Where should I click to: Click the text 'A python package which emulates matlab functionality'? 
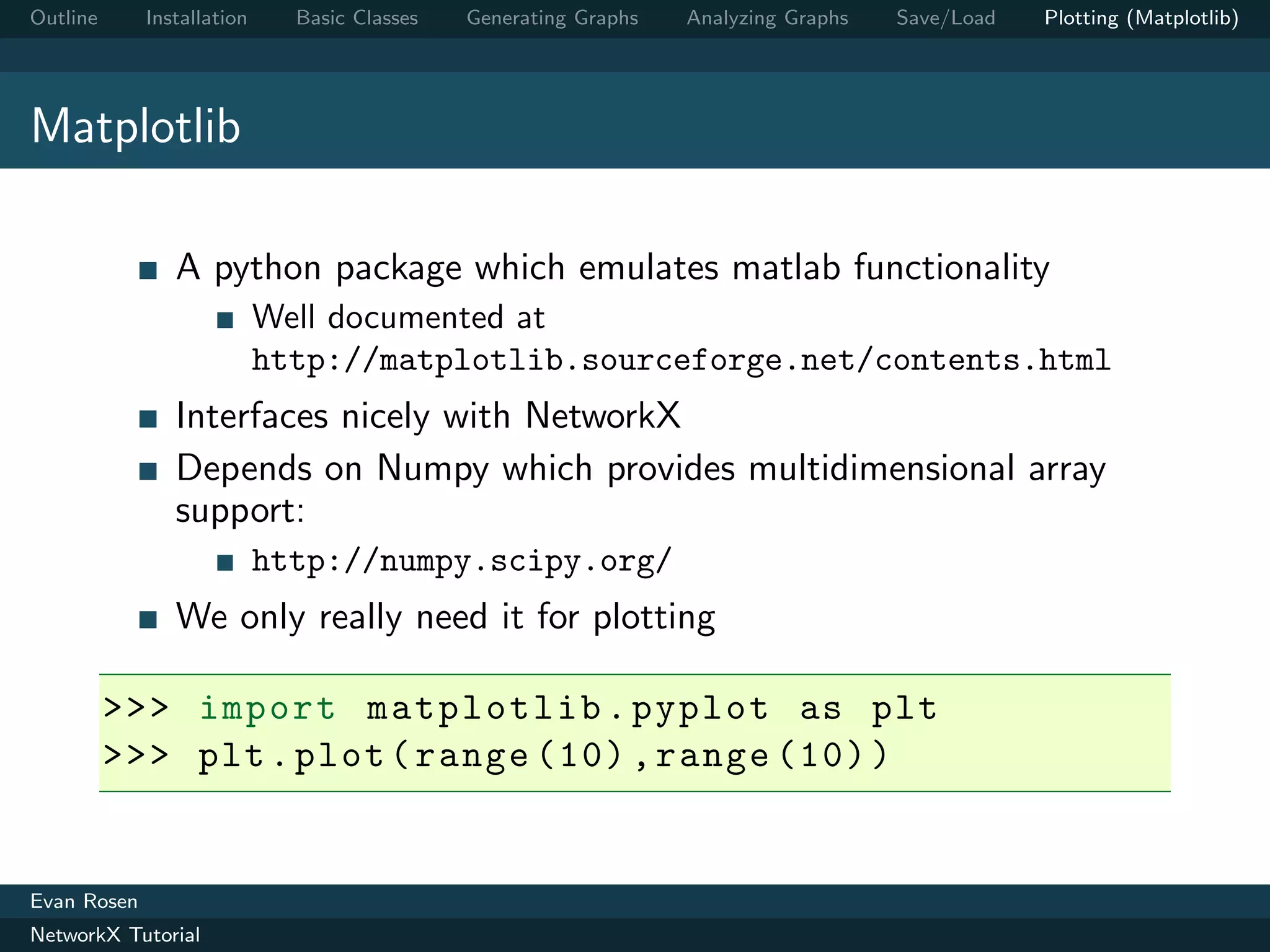(x=613, y=268)
